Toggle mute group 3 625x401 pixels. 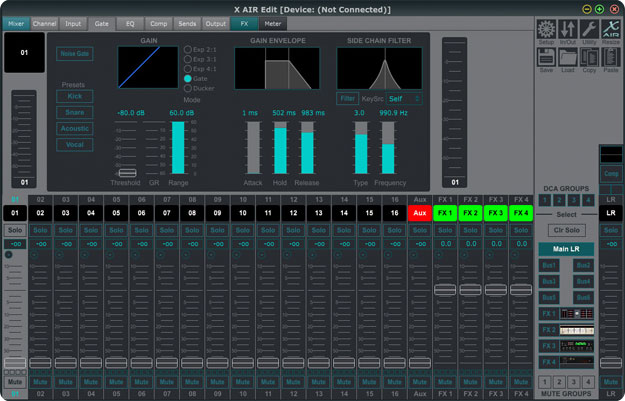pos(574,382)
